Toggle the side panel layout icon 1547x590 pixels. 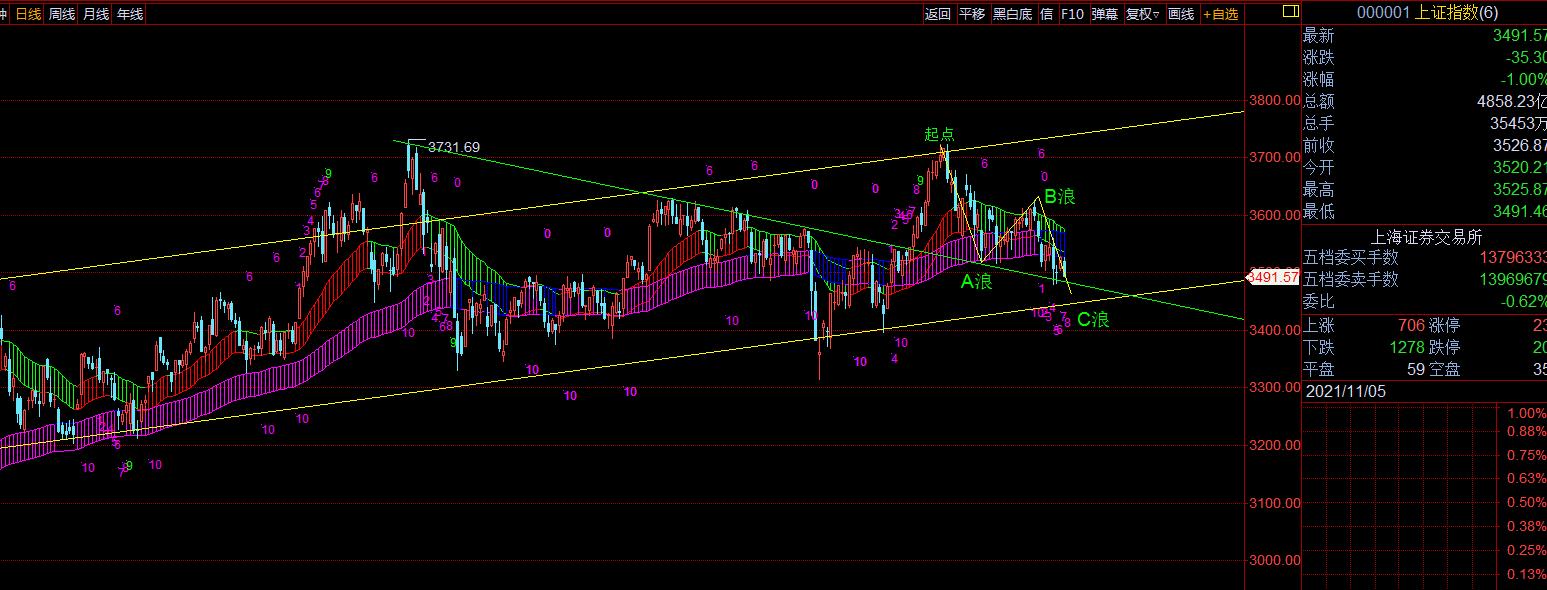1289,12
